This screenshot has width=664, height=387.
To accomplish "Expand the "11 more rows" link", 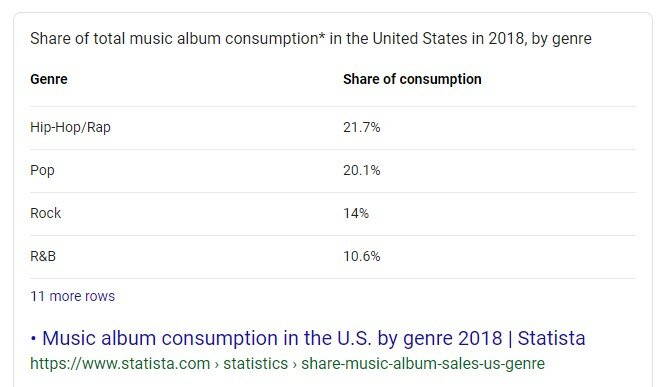I will [x=72, y=296].
